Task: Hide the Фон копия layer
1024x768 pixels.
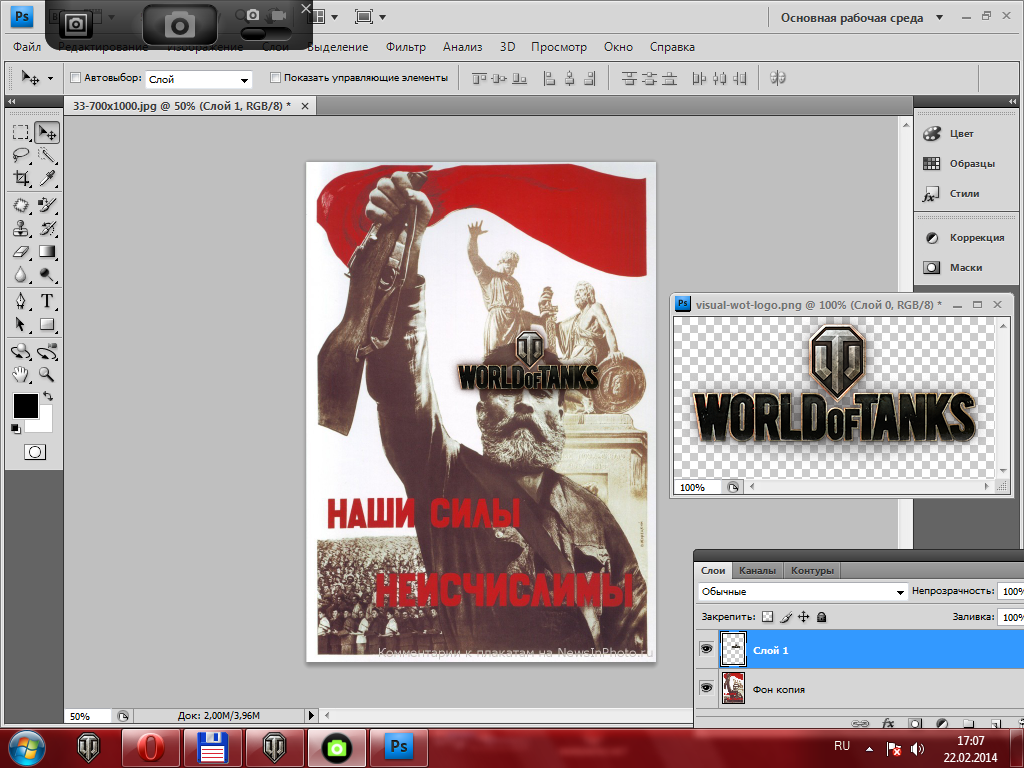Action: pos(706,688)
